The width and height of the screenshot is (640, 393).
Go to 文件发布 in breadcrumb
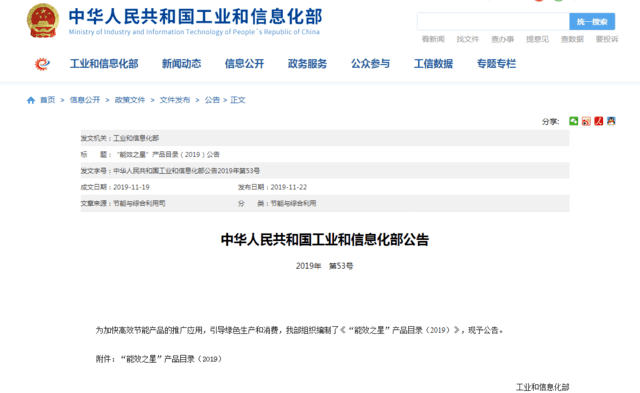[x=175, y=100]
